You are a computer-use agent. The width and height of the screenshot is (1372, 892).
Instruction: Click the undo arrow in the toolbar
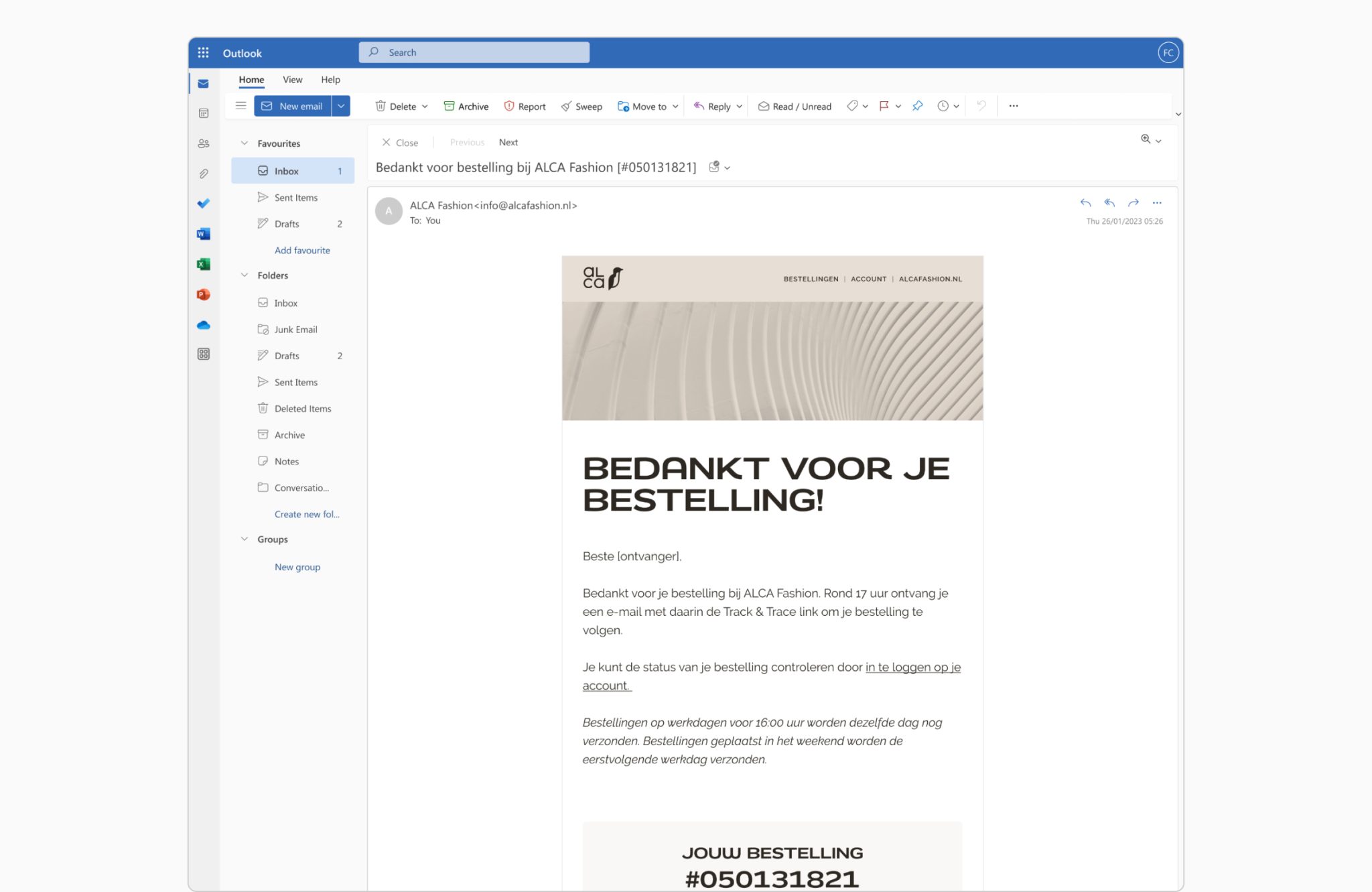[x=981, y=105]
